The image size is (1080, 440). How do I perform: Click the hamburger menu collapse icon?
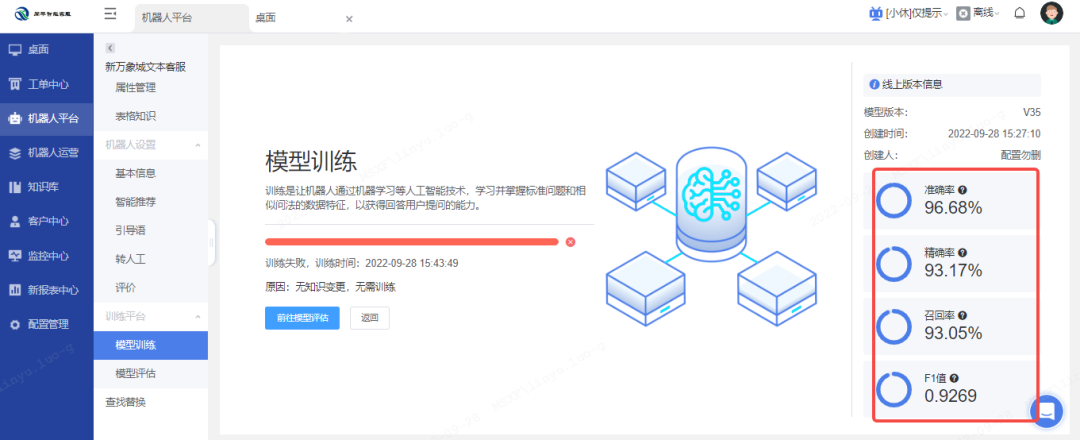point(110,14)
